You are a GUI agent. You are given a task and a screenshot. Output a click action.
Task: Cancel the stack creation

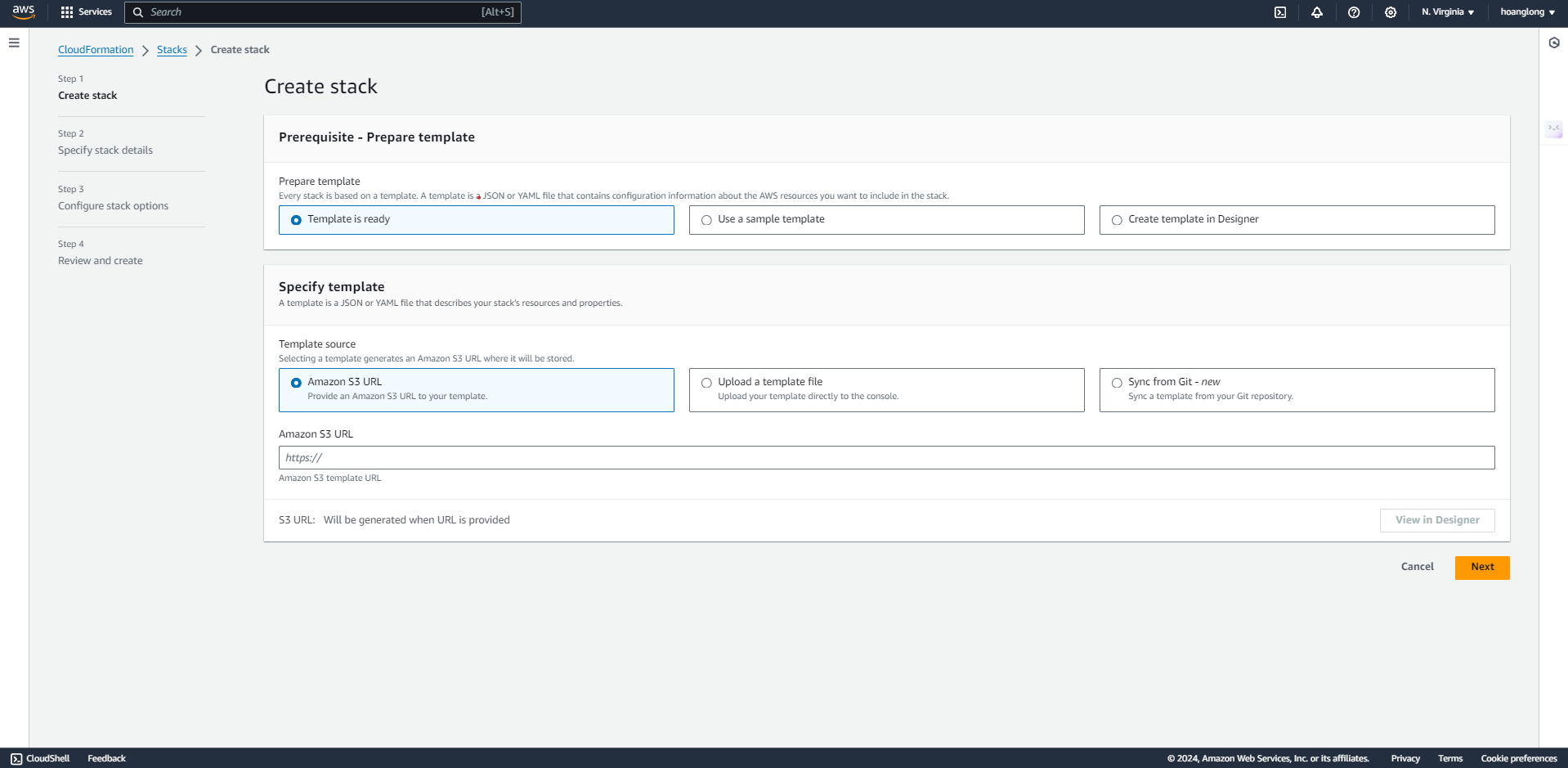1417,567
